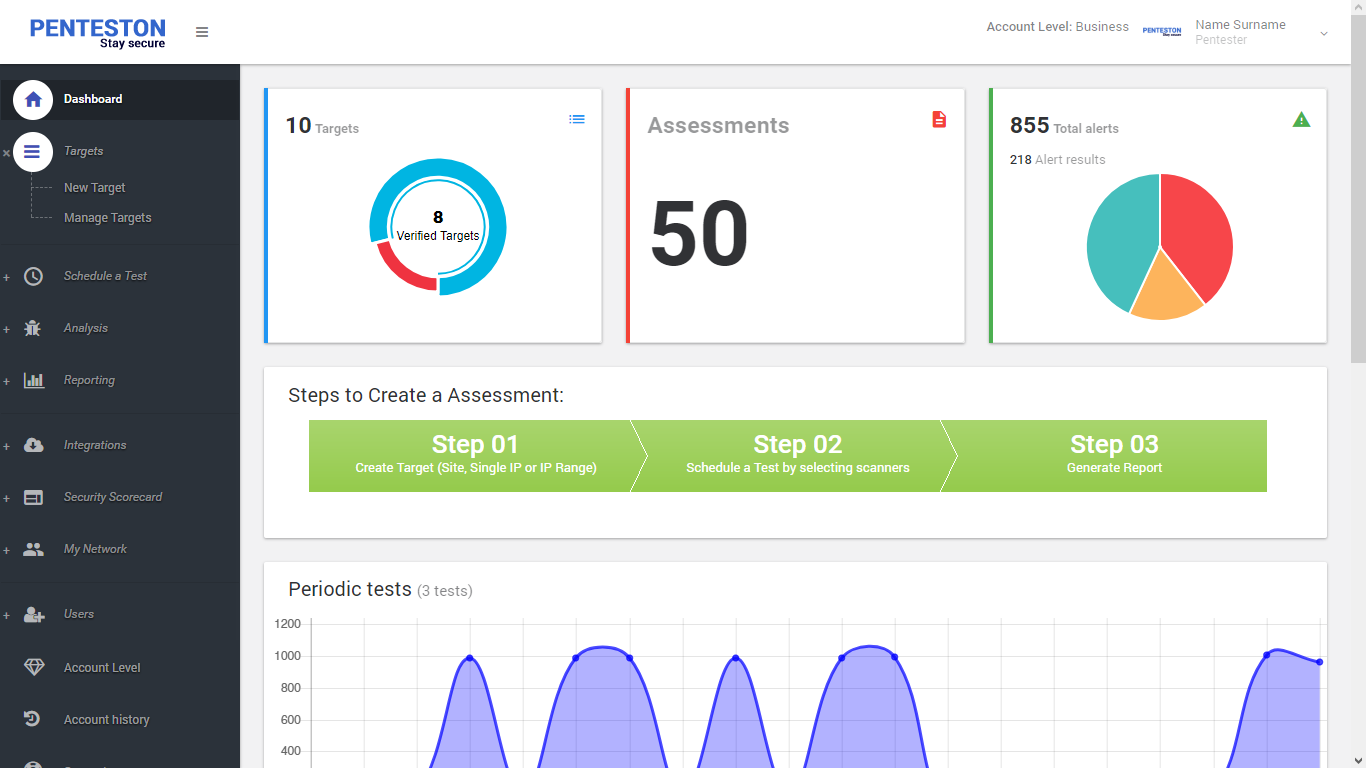Expand the Integrations menu plus sign
The width and height of the screenshot is (1366, 768).
pyautogui.click(x=6, y=446)
